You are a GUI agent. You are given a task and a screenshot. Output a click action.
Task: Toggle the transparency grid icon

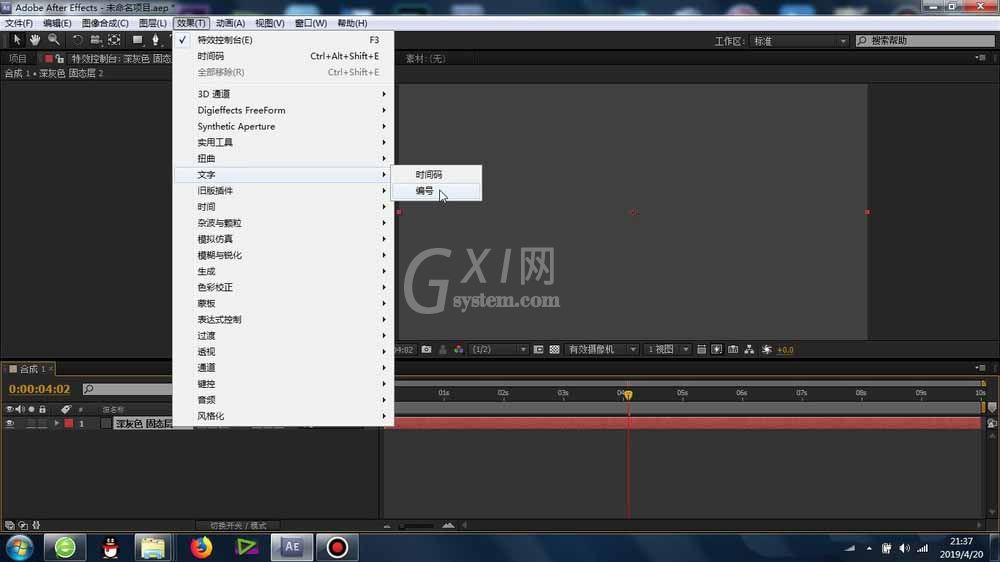pyautogui.click(x=554, y=350)
